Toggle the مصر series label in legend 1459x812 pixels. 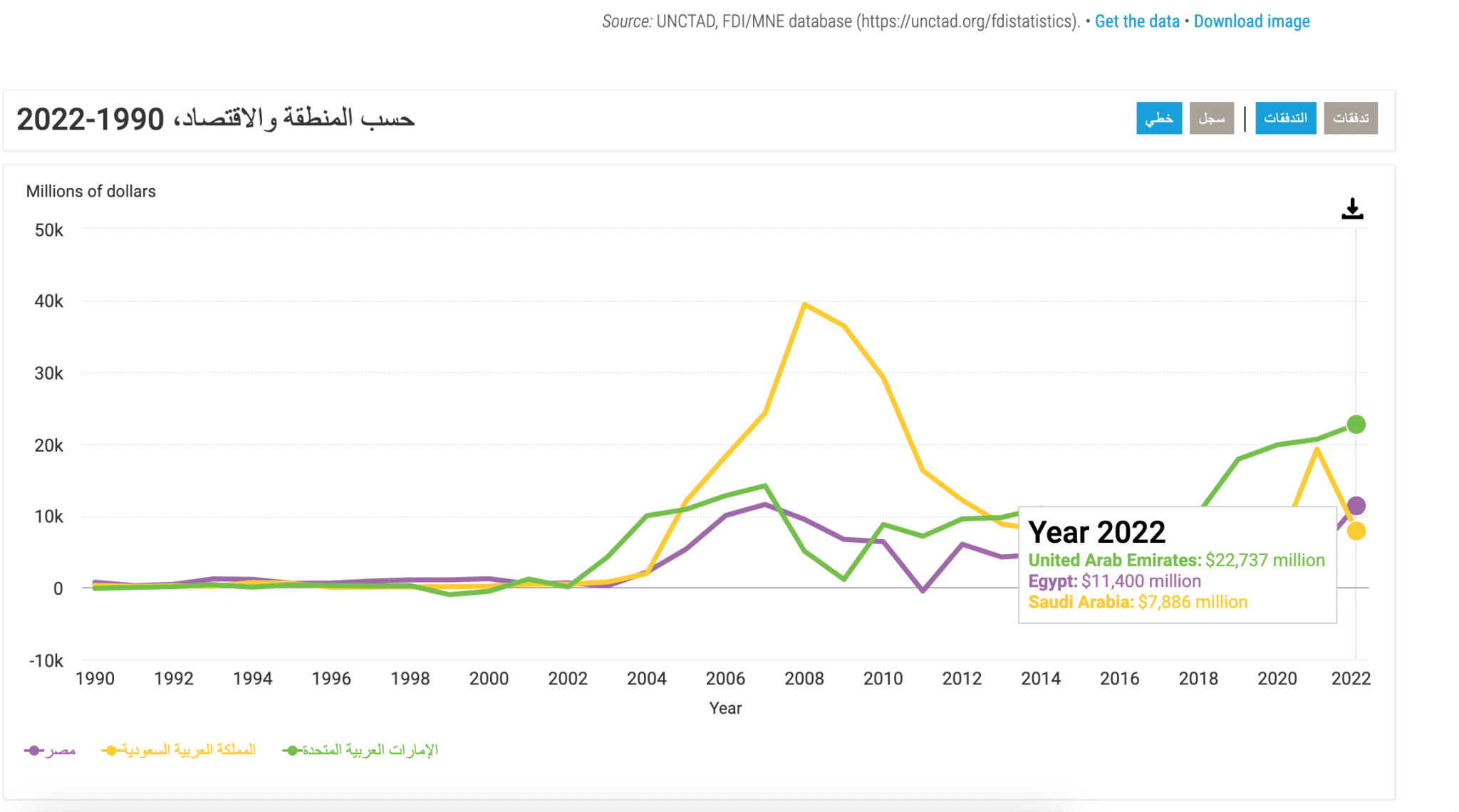click(61, 750)
